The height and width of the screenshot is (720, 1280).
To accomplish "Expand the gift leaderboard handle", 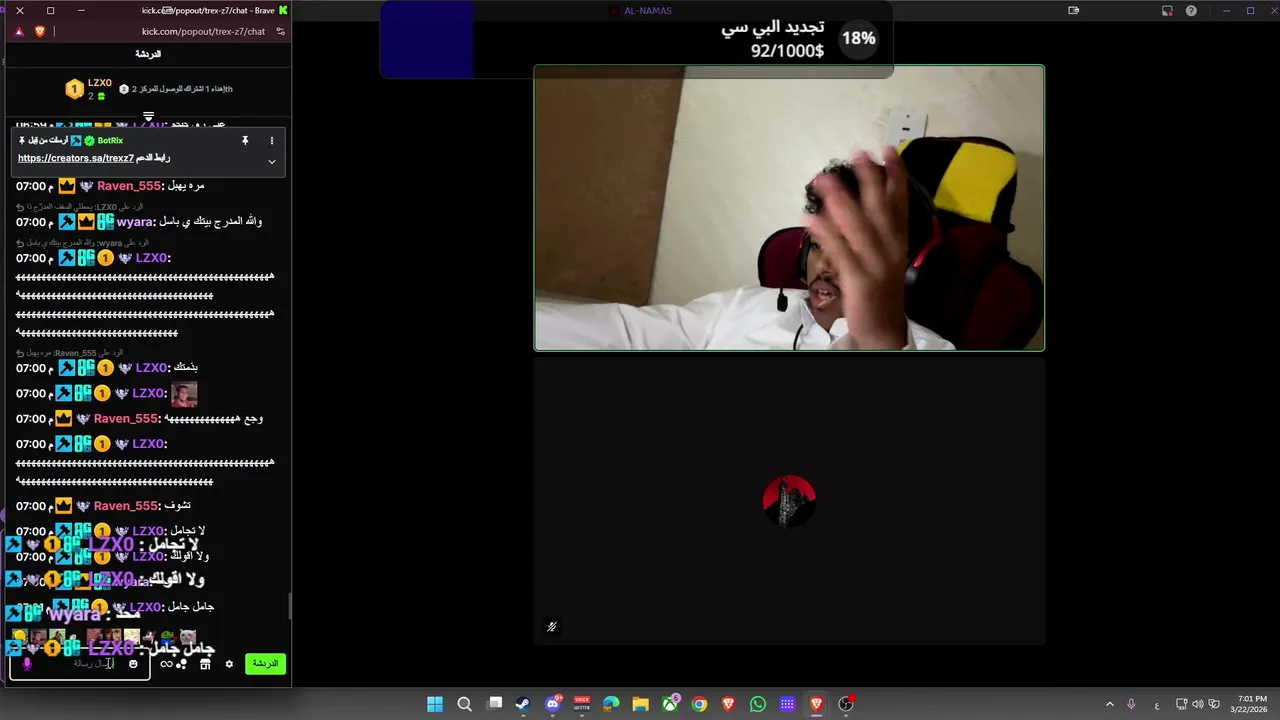I will click(148, 116).
